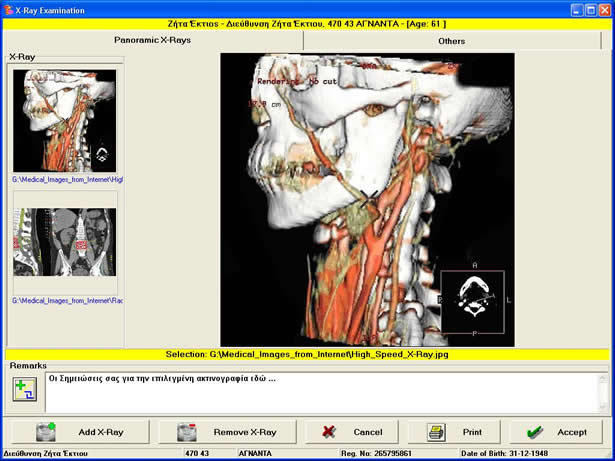Select the abdominal CT scan thumbnail
Viewport: 615px width, 461px height.
point(64,242)
